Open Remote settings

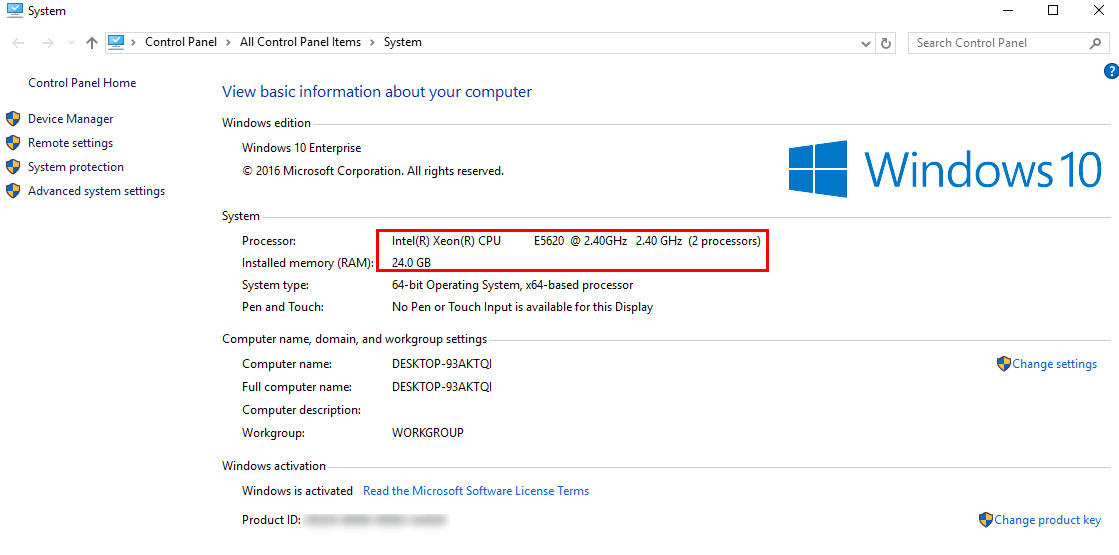click(x=70, y=143)
